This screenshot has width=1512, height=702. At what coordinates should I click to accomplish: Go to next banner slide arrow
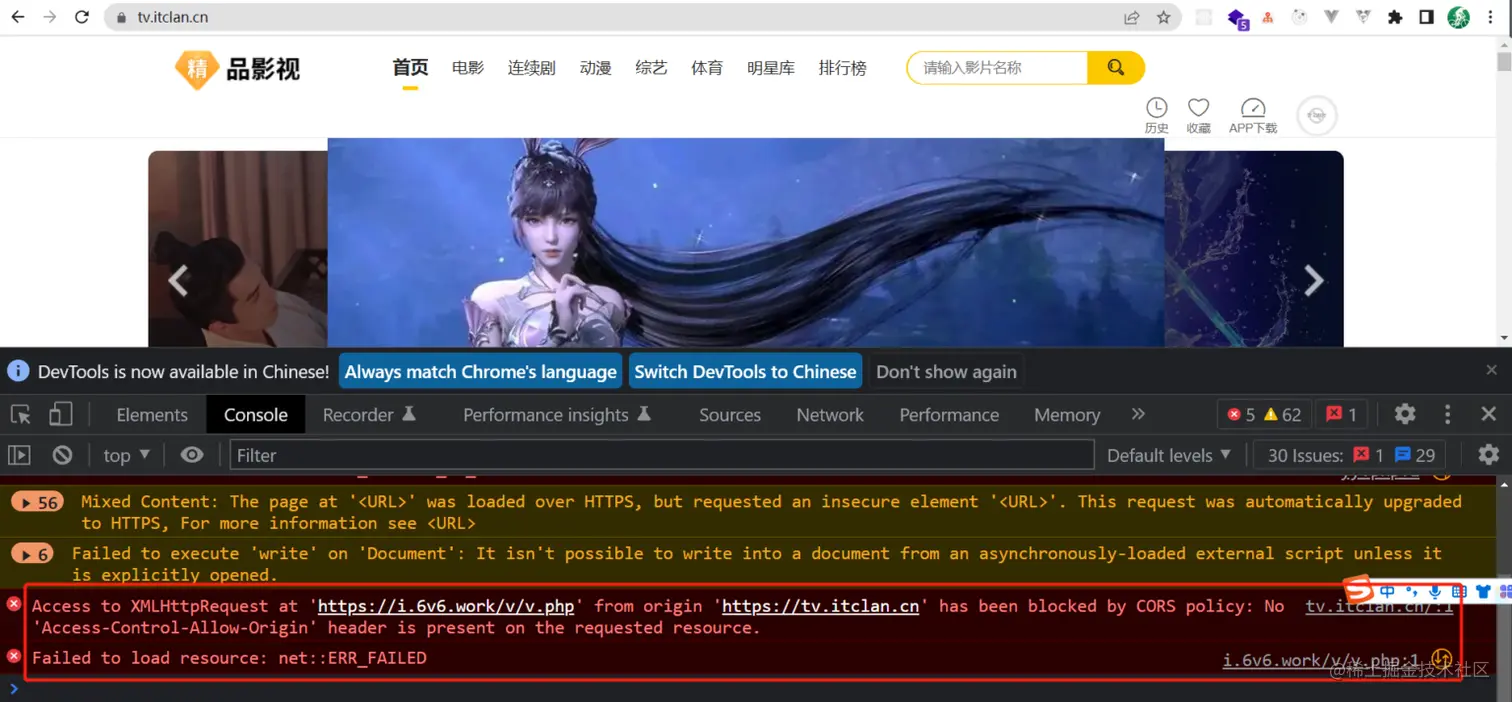pyautogui.click(x=1314, y=281)
